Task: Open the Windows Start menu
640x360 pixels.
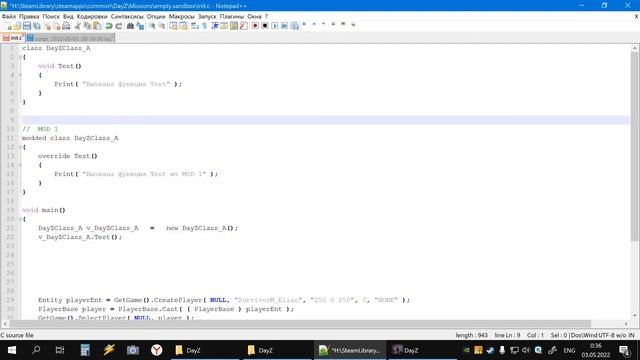Action: point(12,350)
